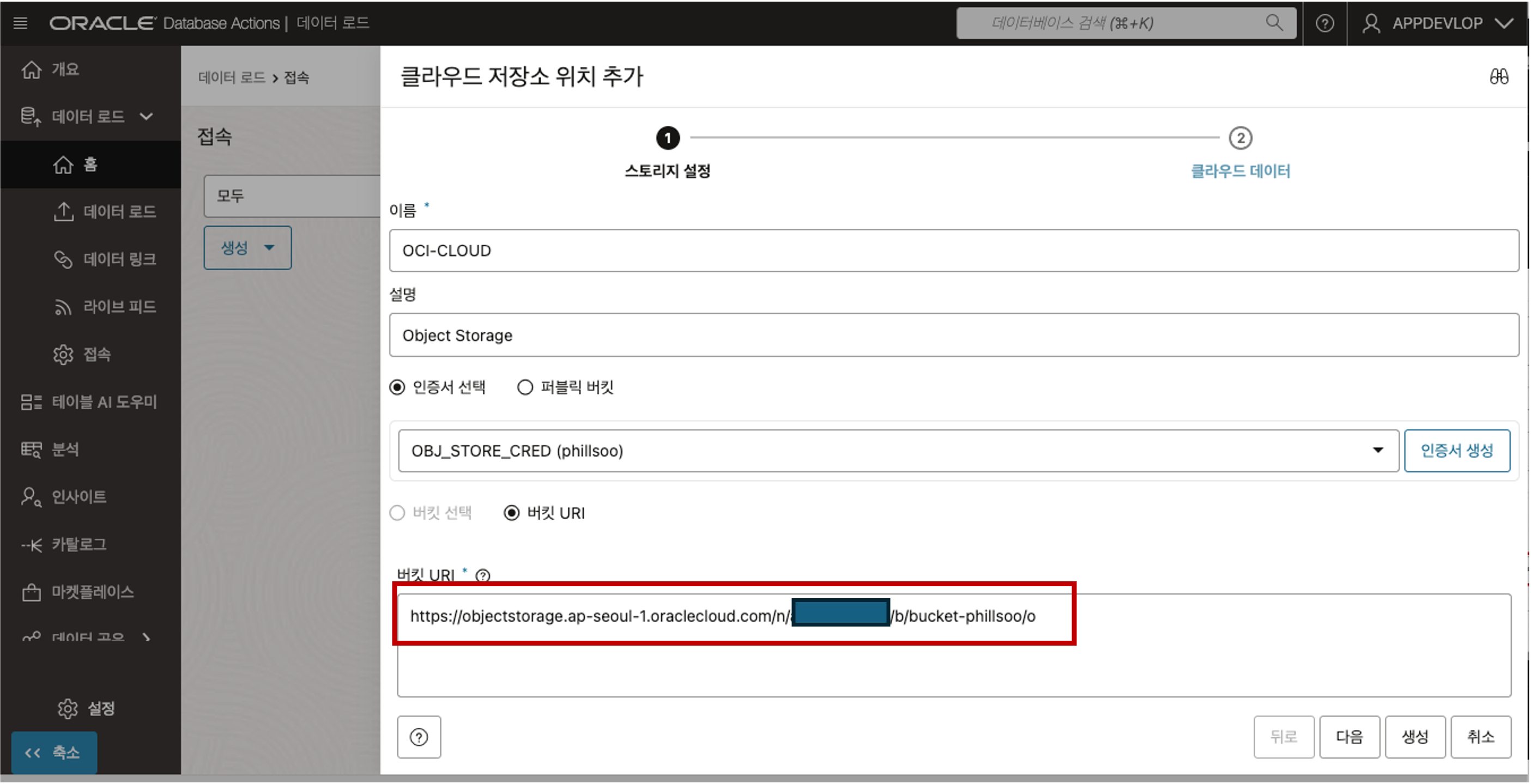Click the 인증서 생성 button
This screenshot has height=784, width=1531.
tap(1456, 451)
